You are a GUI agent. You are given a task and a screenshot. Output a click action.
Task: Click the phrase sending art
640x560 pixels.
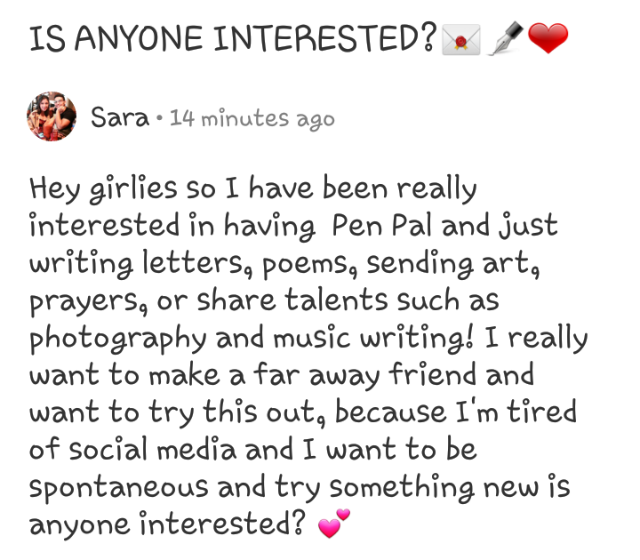point(453,264)
